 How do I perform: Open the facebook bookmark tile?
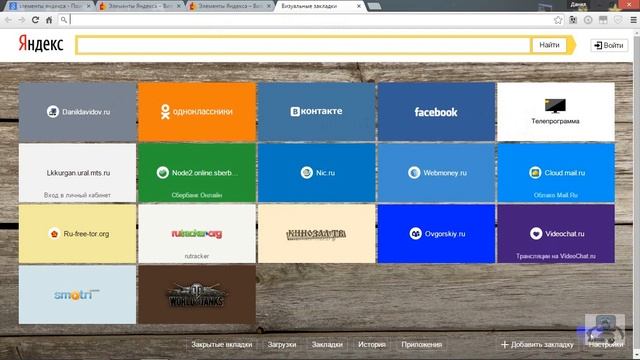(x=436, y=112)
